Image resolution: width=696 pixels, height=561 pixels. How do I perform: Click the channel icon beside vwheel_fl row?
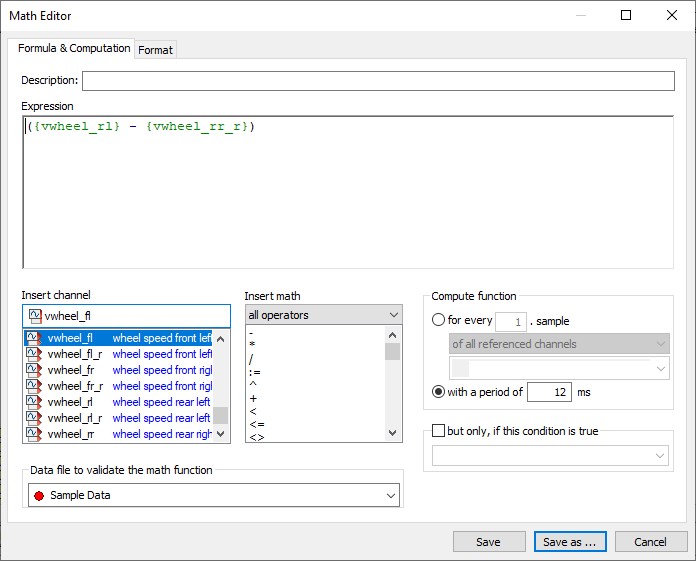34,338
